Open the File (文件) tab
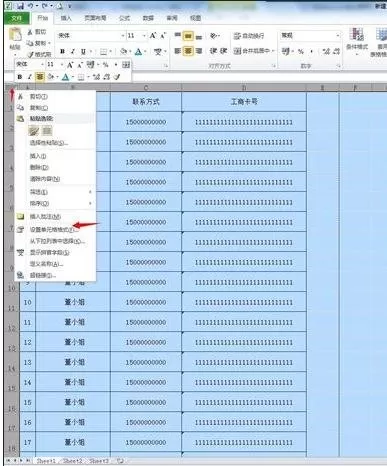This screenshot has width=387, height=466. (17, 18)
